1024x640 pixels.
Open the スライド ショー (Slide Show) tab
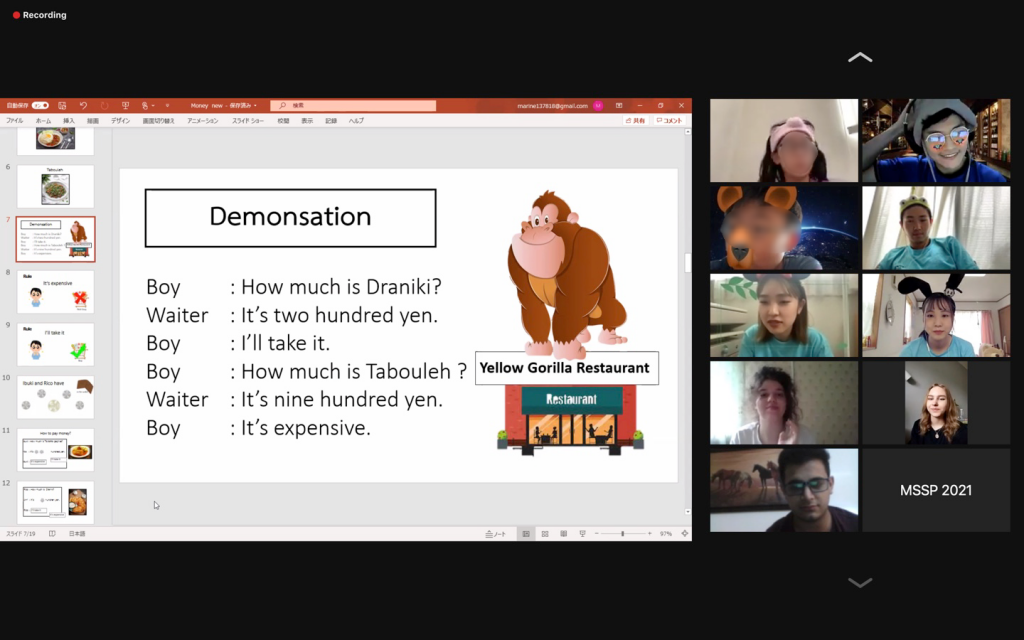[x=248, y=121]
